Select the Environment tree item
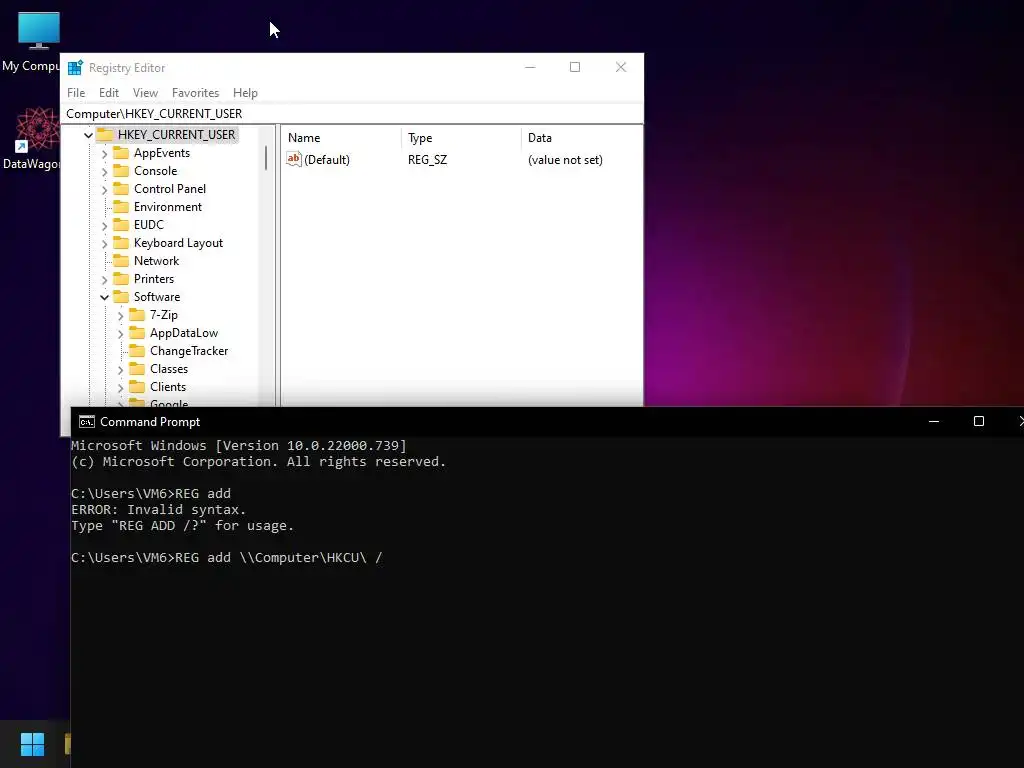The image size is (1024, 768). click(x=168, y=207)
